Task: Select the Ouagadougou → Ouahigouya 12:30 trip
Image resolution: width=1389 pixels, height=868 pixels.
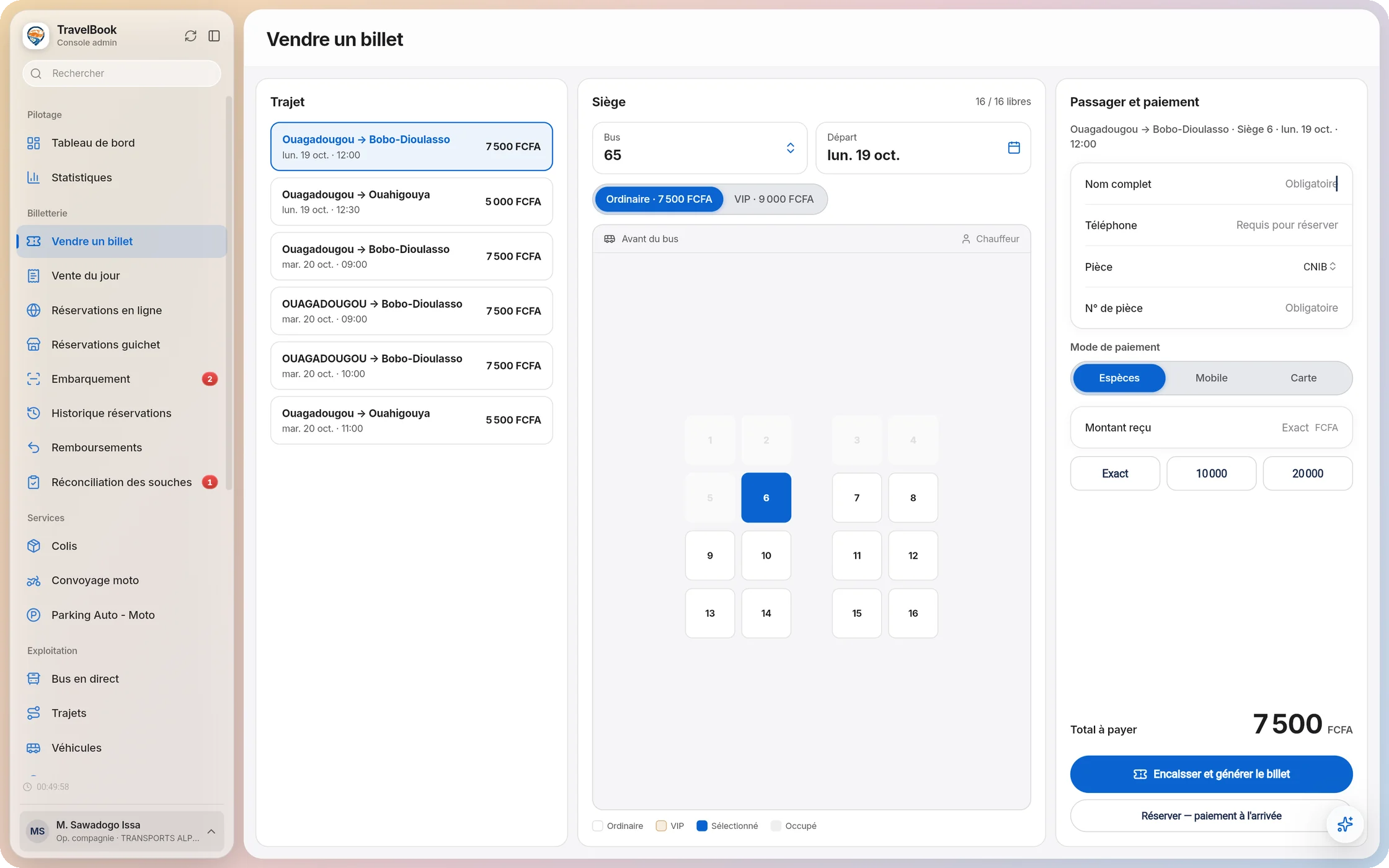Action: 411,201
